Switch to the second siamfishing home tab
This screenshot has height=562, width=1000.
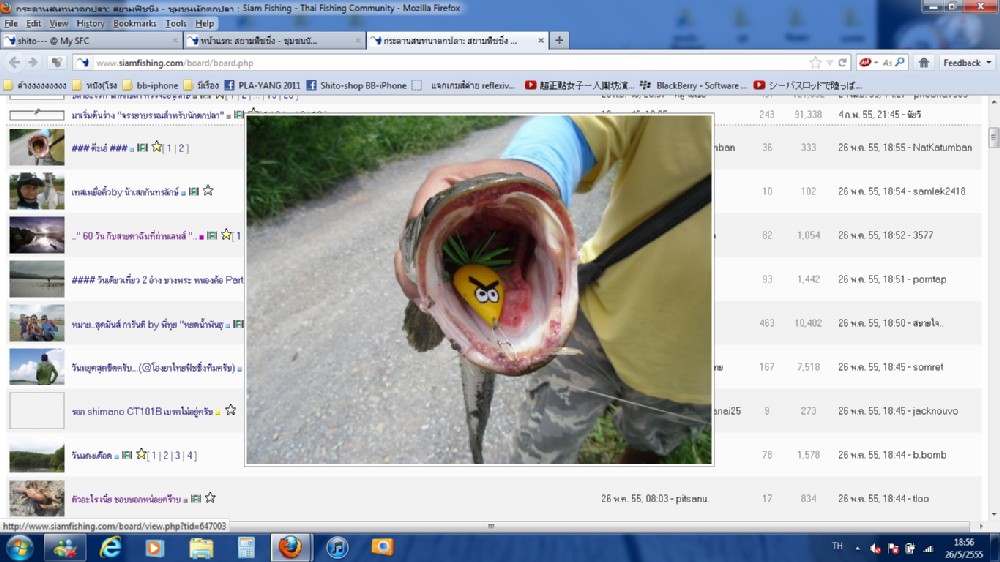click(274, 40)
